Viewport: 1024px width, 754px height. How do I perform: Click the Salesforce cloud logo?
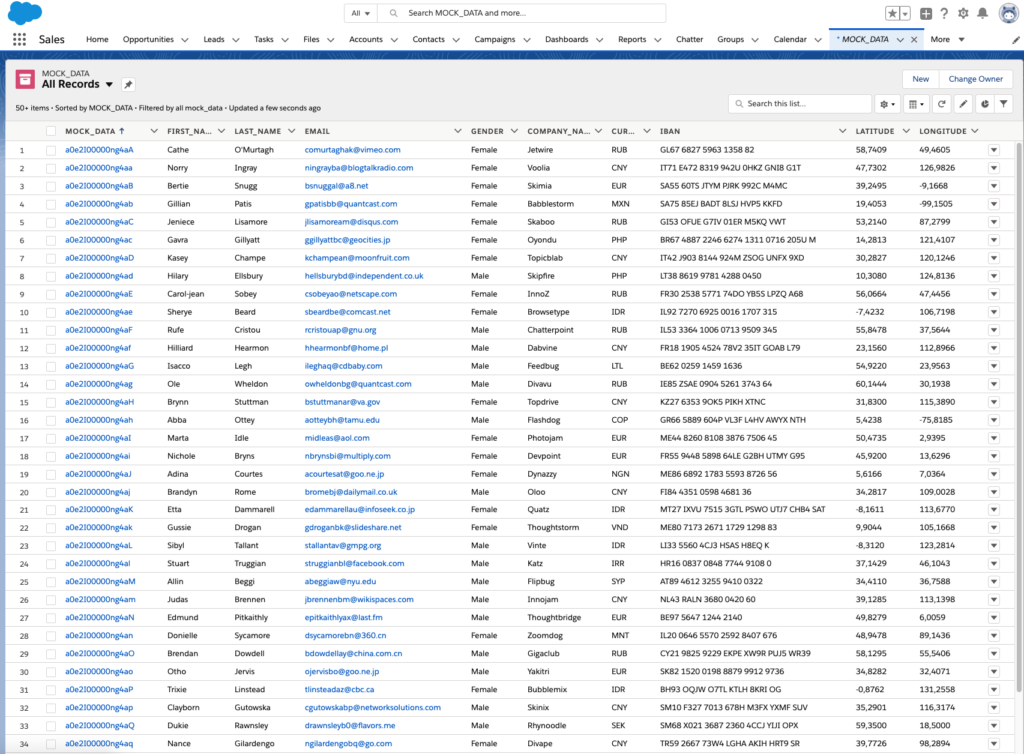tap(25, 13)
